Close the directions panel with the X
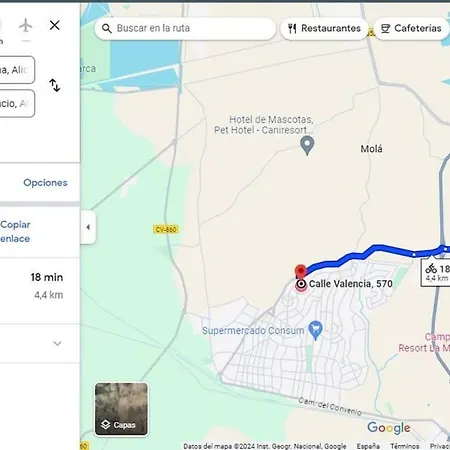The image size is (450, 450). pos(54,25)
